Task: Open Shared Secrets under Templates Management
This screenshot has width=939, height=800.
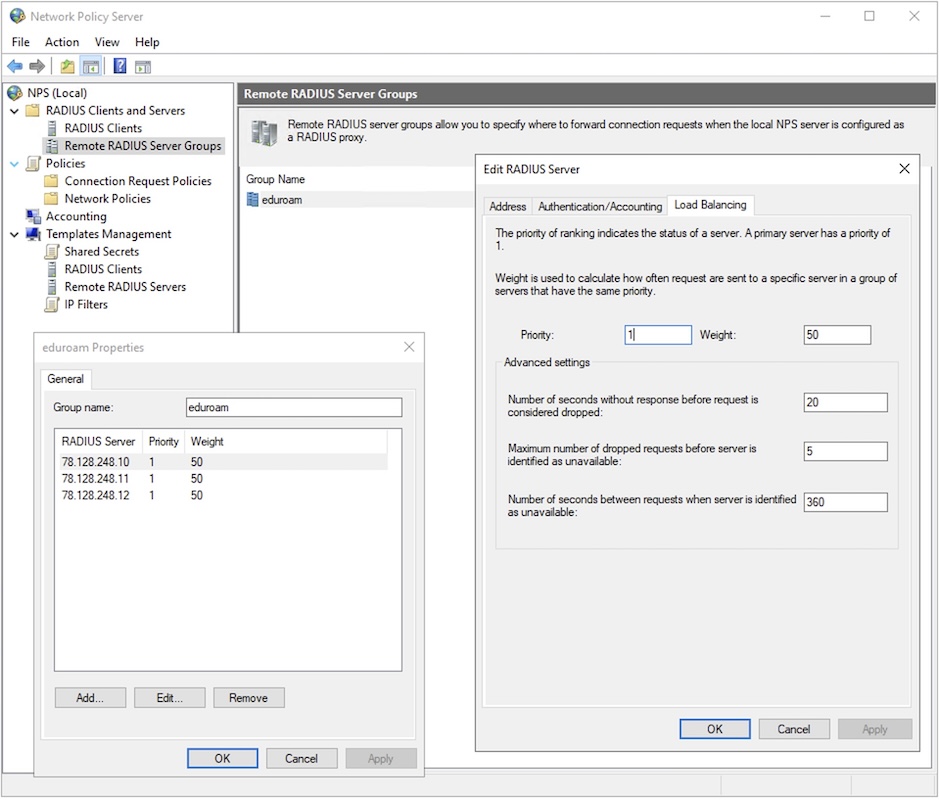Action: (x=102, y=251)
